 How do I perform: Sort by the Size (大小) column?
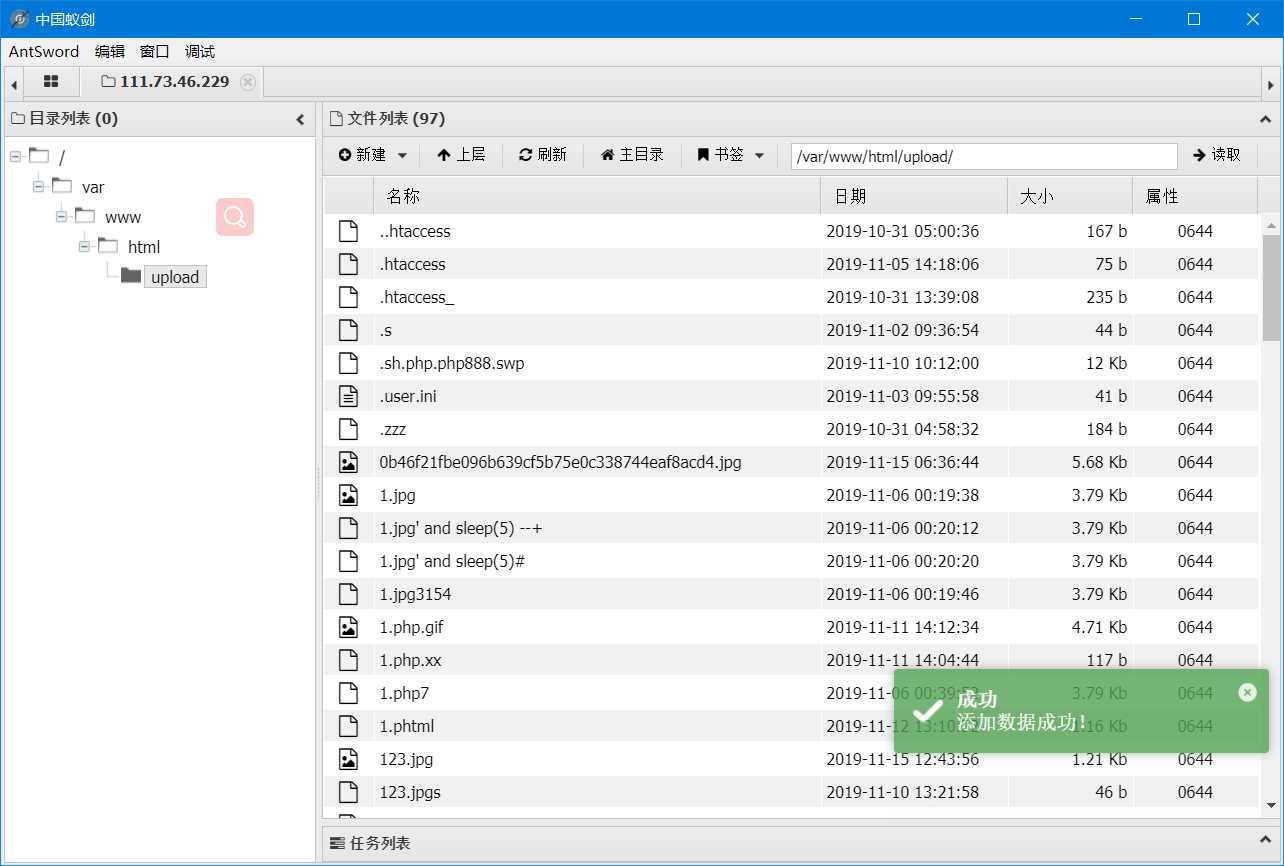coord(1070,196)
